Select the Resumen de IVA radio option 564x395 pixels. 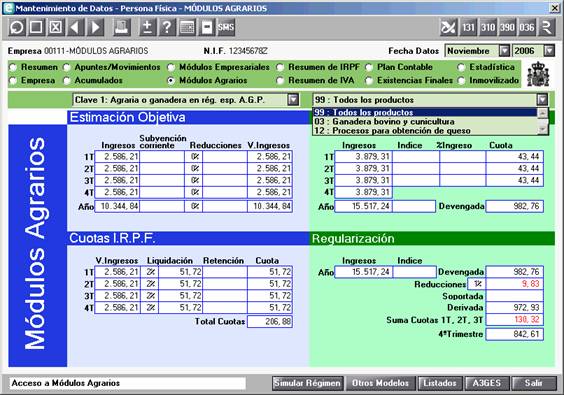[280, 81]
